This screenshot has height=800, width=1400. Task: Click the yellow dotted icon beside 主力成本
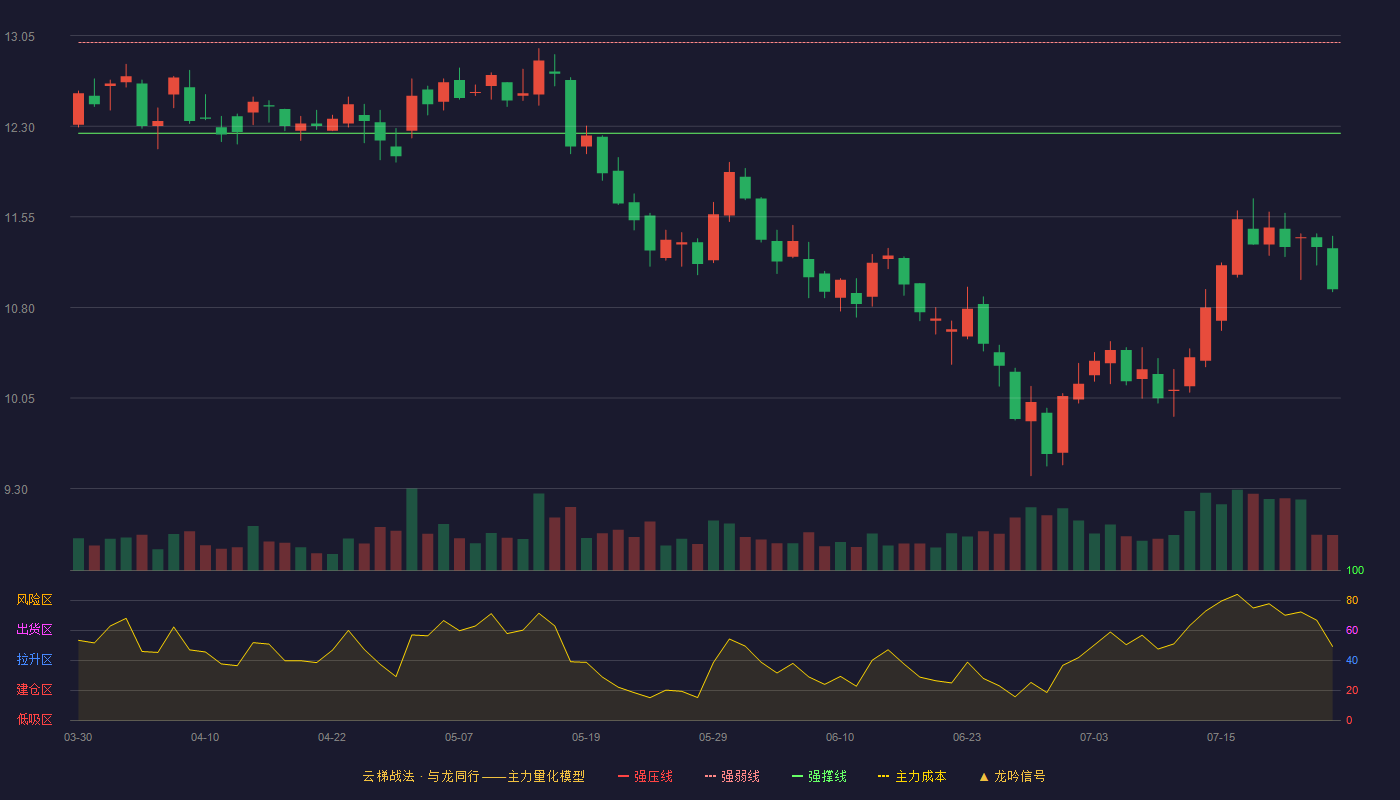[884, 776]
